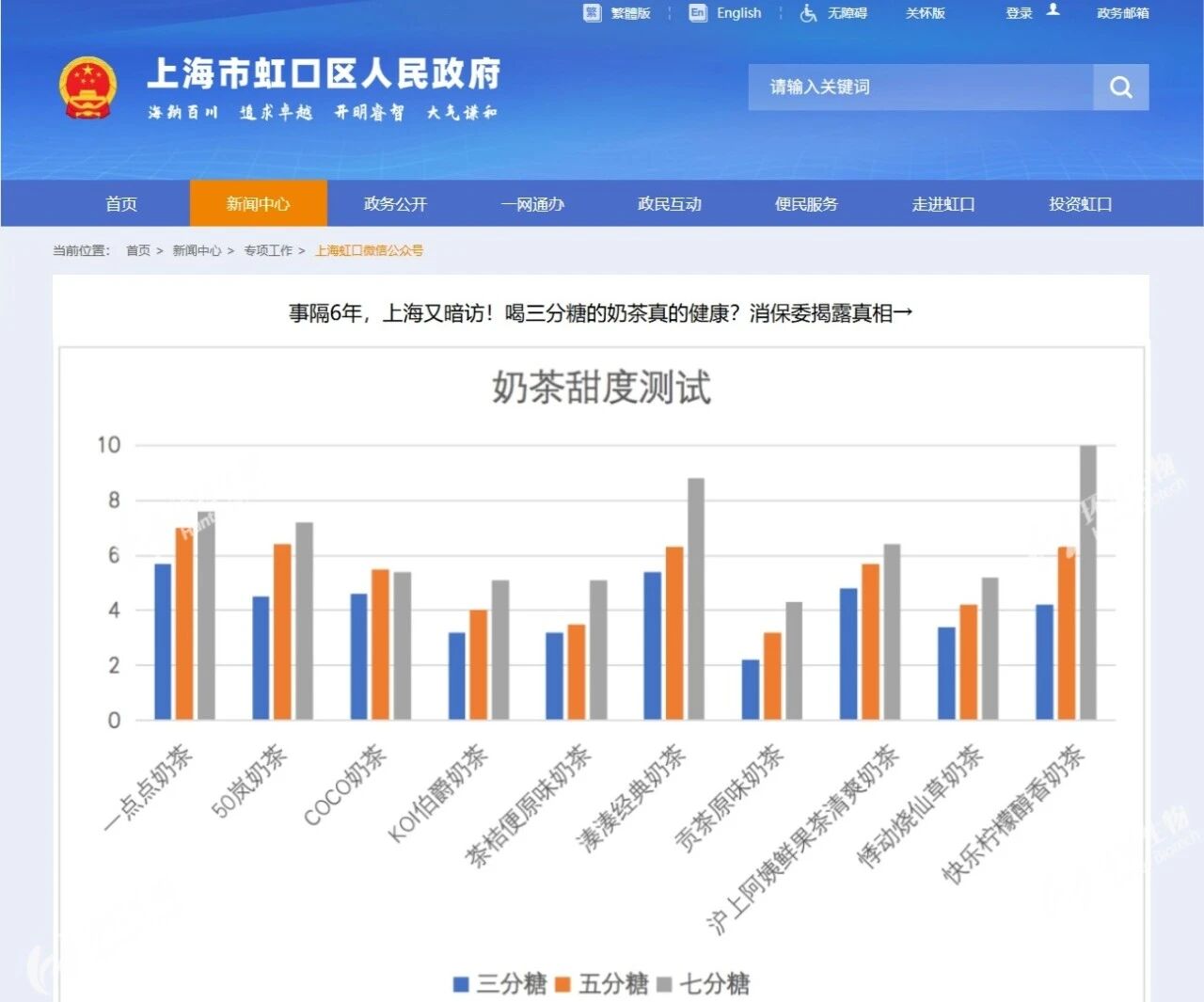This screenshot has width=1204, height=1002.
Task: Click the Traditional Chinese 繁 icon
Action: click(x=592, y=12)
